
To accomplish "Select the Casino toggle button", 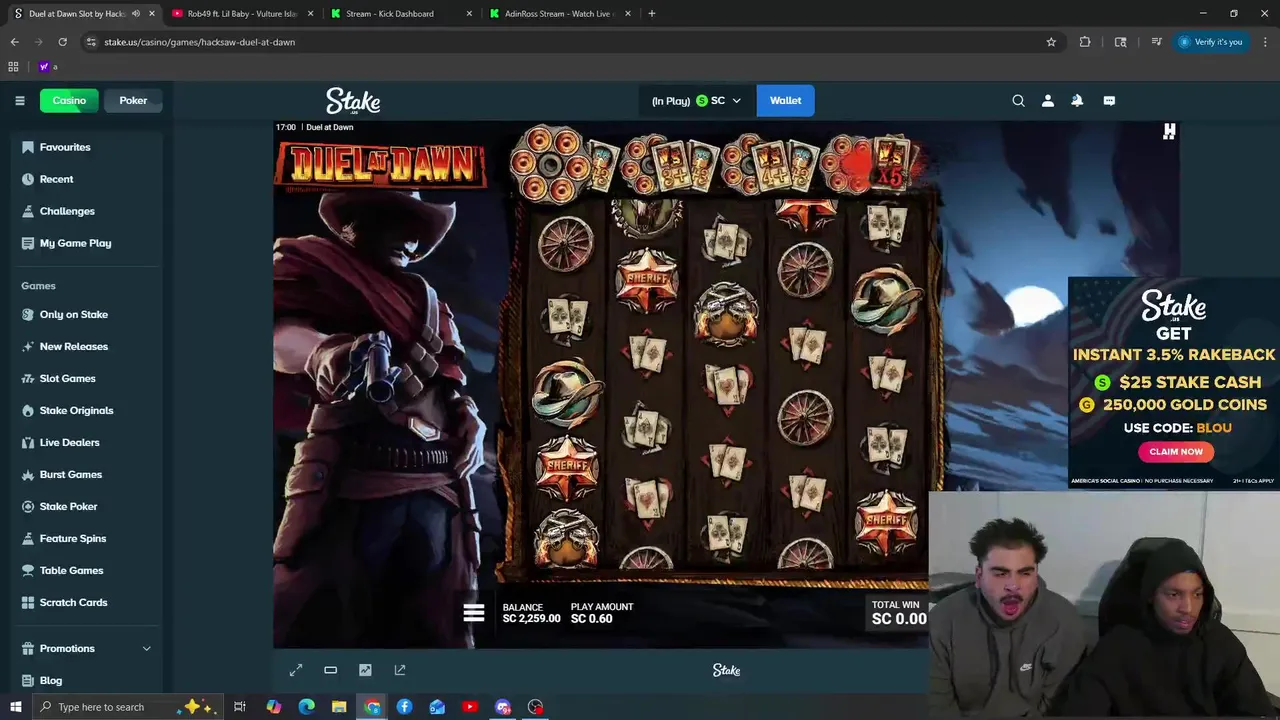I will (x=69, y=100).
